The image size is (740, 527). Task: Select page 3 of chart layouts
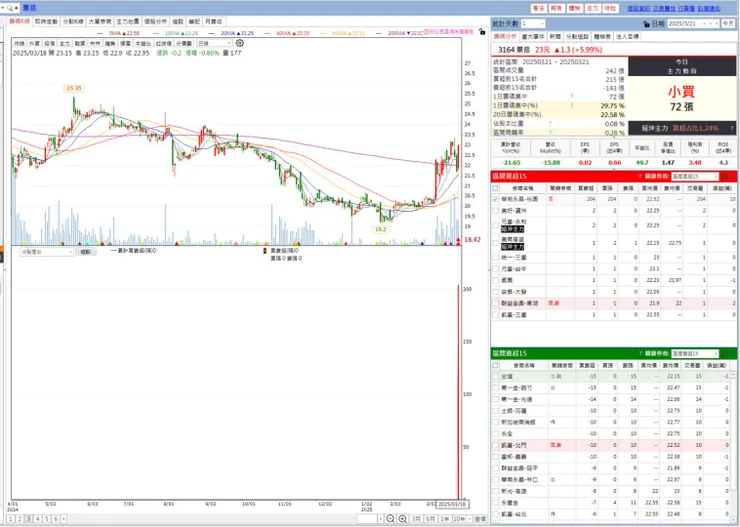click(x=29, y=519)
